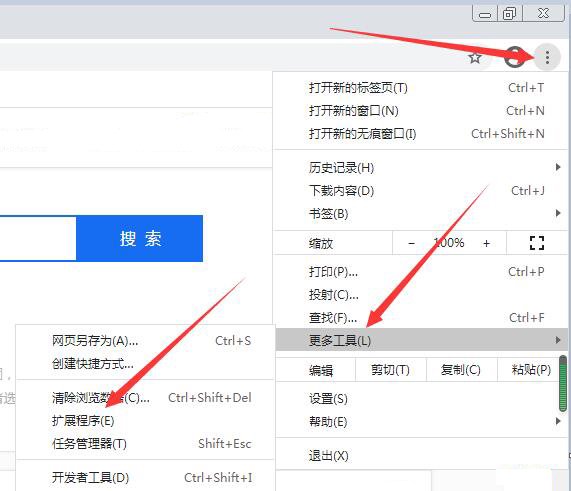
Task: Expand the 历史记录(H) submenu
Action: (x=421, y=168)
